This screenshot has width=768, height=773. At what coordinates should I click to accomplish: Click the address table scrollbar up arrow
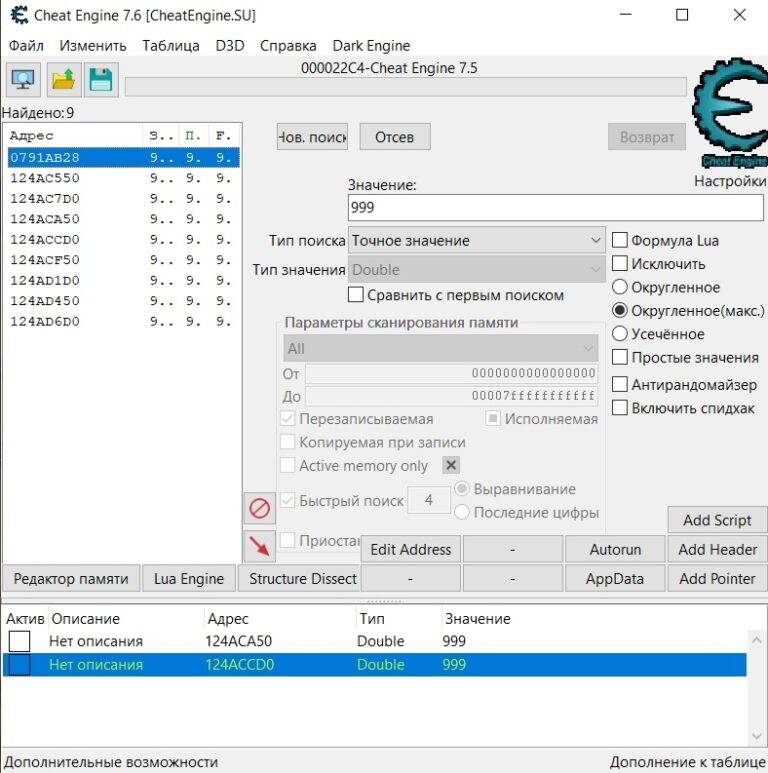click(x=757, y=640)
